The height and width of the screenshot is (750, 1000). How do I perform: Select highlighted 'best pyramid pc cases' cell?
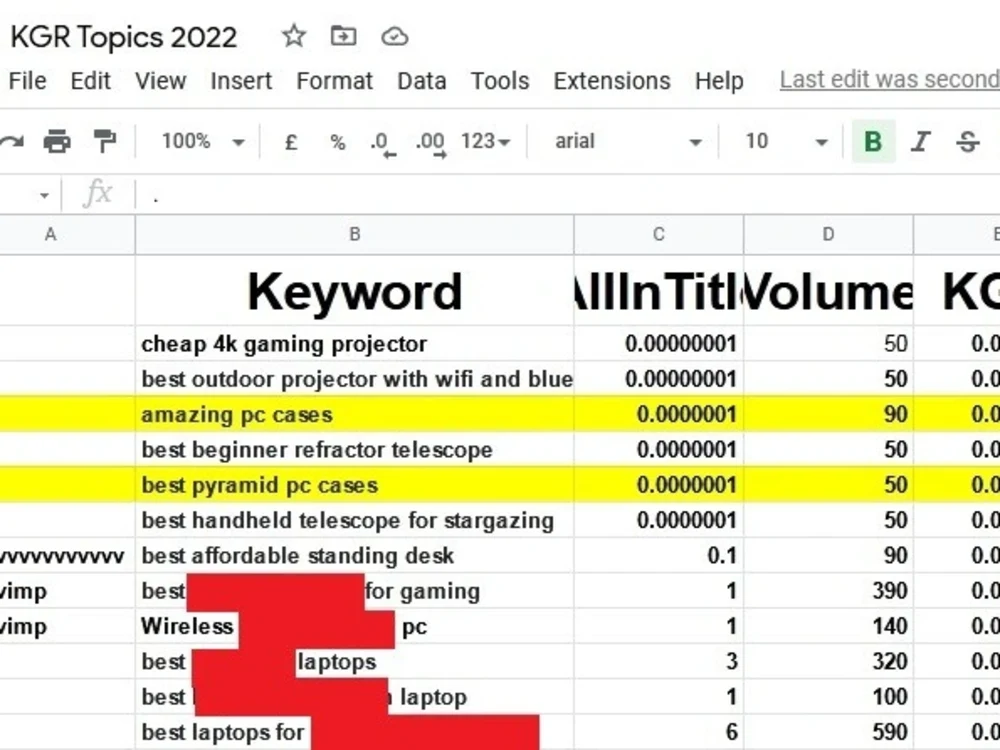(x=355, y=485)
